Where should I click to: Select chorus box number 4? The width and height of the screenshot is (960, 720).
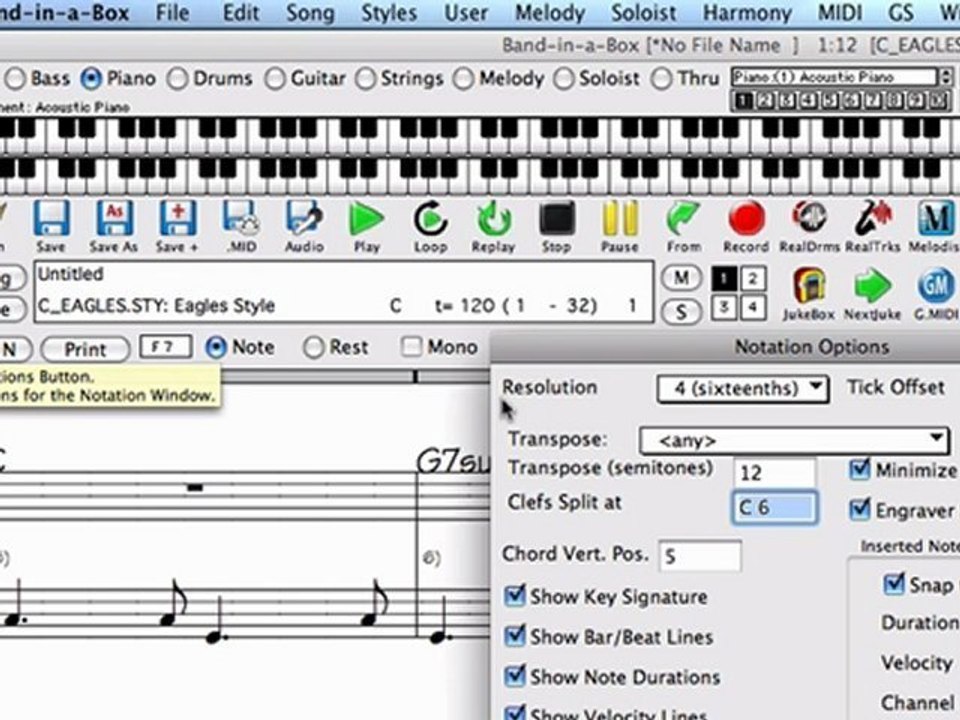(x=752, y=307)
